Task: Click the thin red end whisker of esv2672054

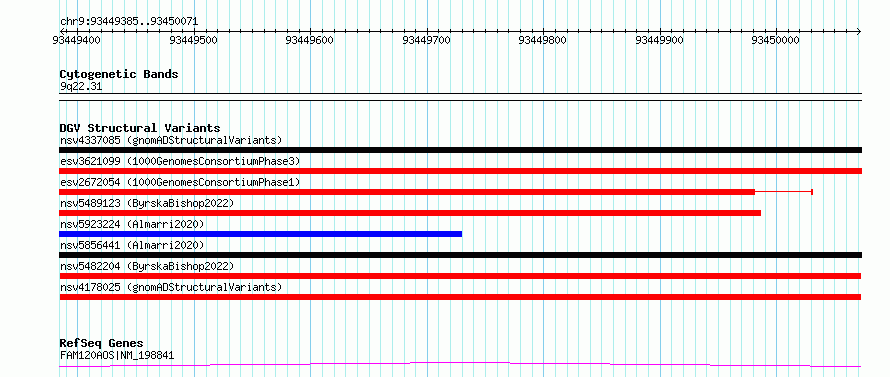Action: click(784, 192)
